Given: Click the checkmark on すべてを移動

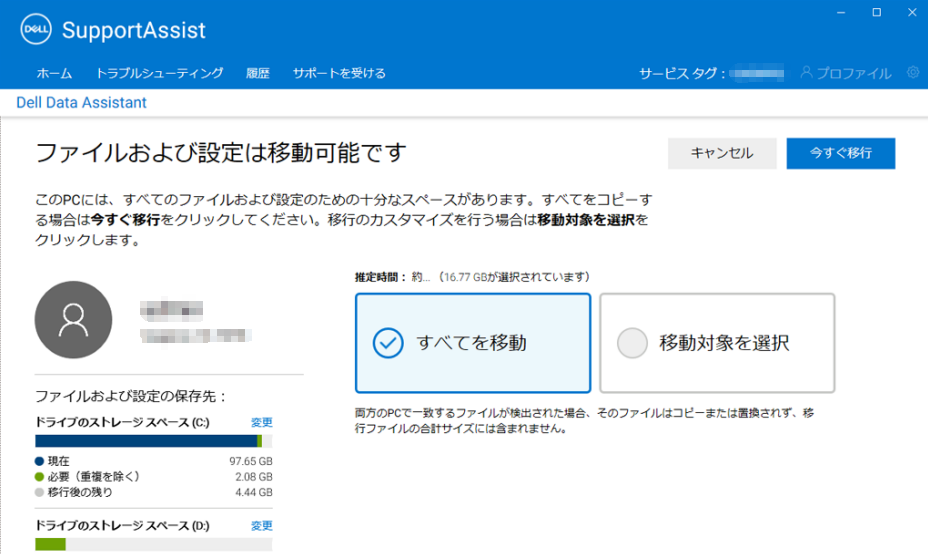Looking at the screenshot, I should 388,343.
